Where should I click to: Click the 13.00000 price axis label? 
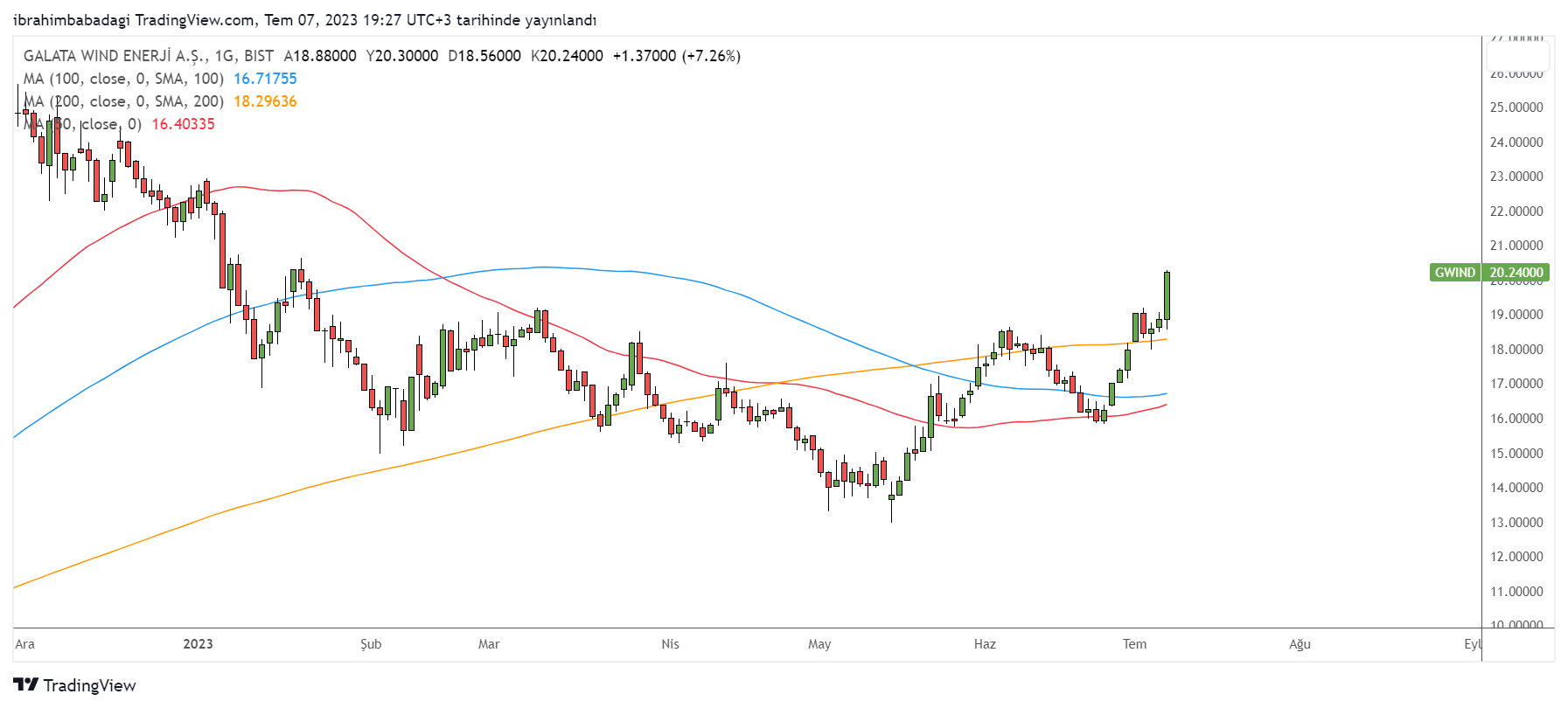click(1516, 523)
